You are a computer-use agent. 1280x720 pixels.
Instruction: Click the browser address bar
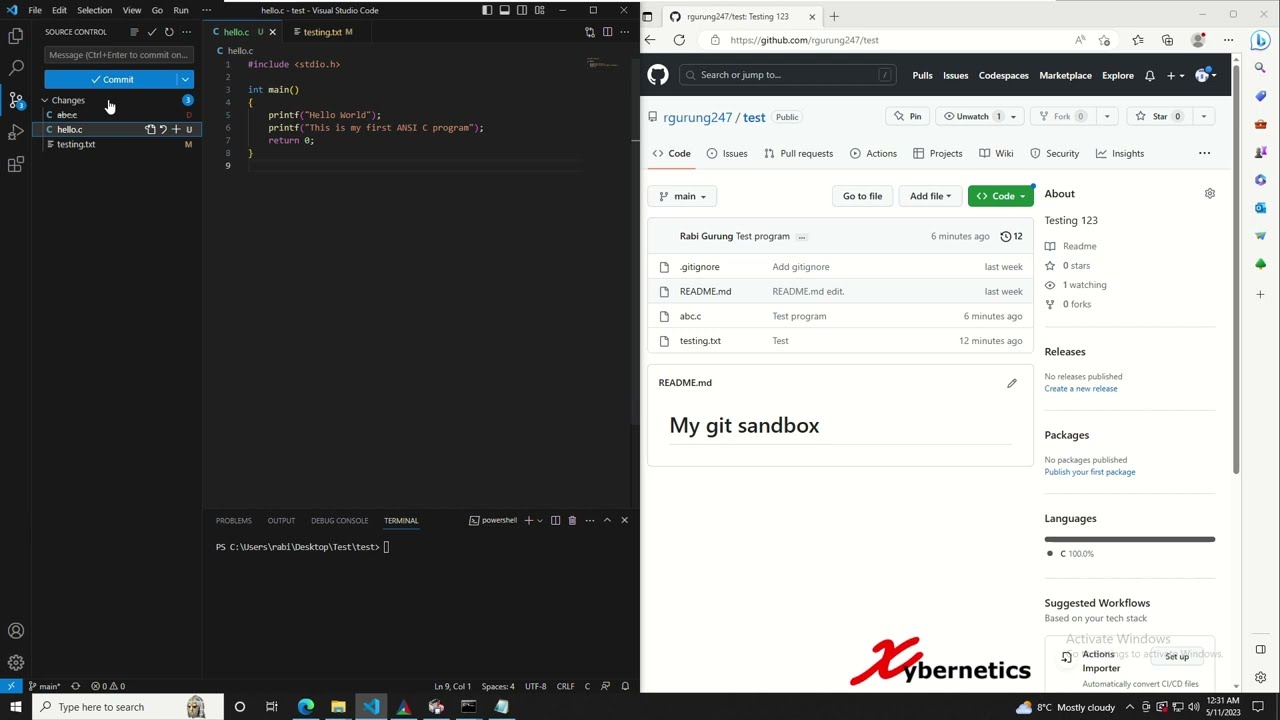pos(890,40)
